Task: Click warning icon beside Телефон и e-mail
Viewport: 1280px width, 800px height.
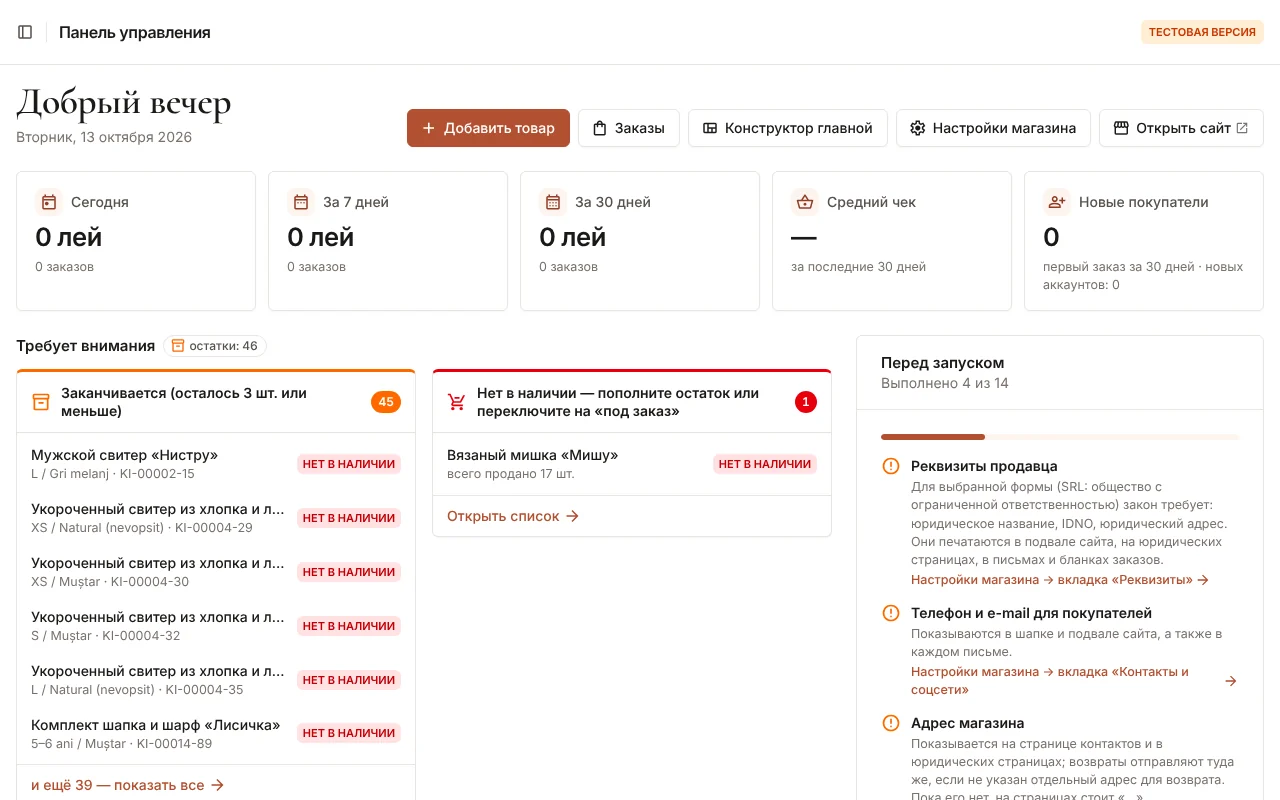Action: (891, 613)
